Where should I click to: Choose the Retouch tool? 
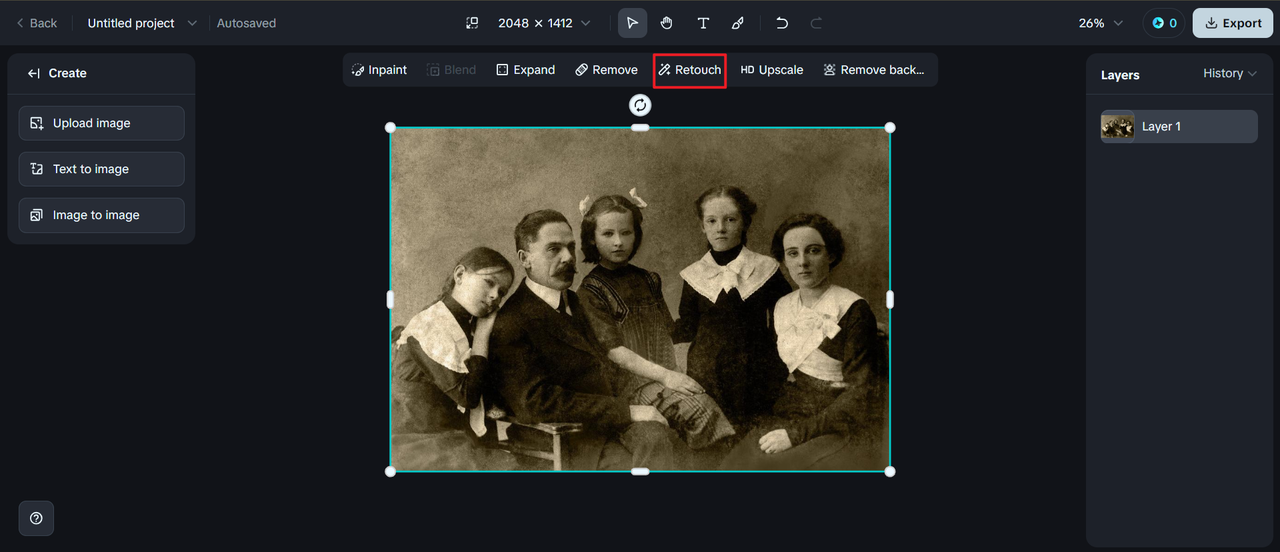pyautogui.click(x=689, y=70)
